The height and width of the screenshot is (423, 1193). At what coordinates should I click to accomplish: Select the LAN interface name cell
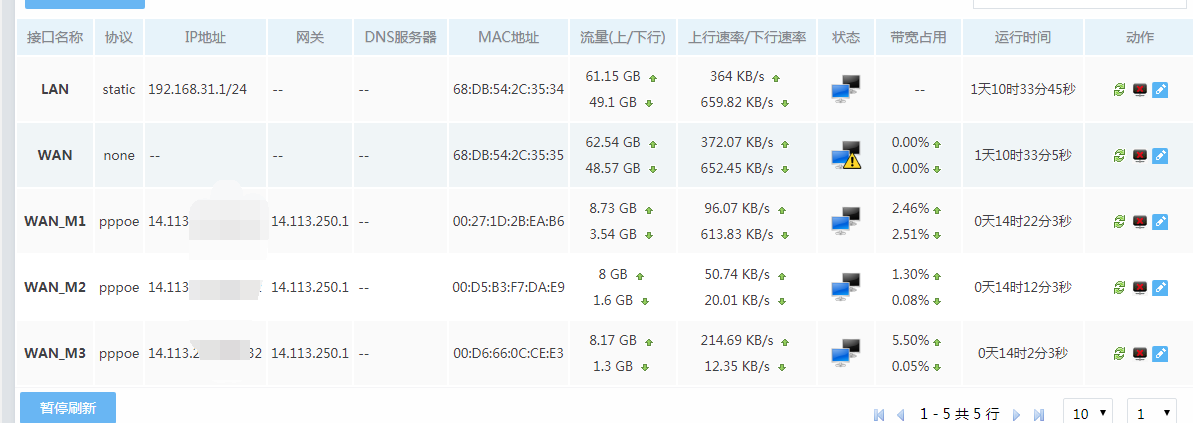(x=55, y=89)
